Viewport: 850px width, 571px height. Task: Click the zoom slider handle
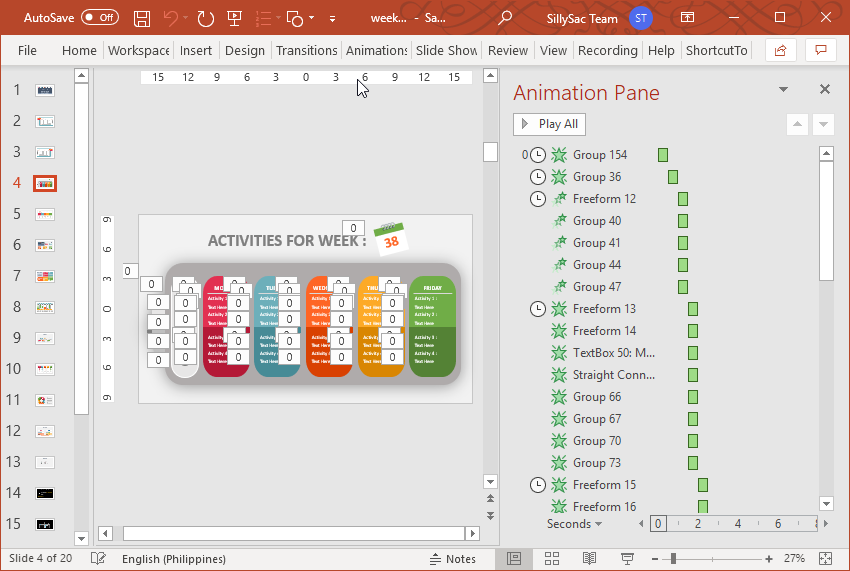pos(673,559)
